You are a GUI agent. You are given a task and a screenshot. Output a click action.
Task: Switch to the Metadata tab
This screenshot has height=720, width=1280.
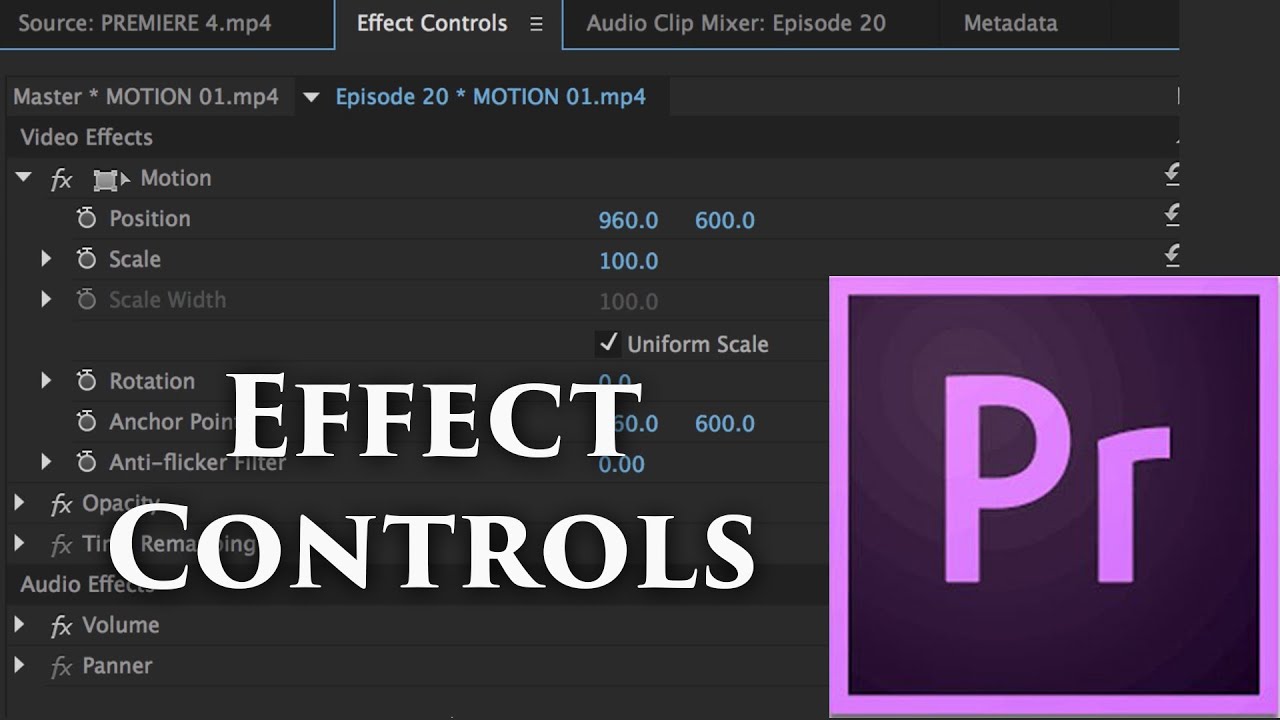pos(1010,23)
